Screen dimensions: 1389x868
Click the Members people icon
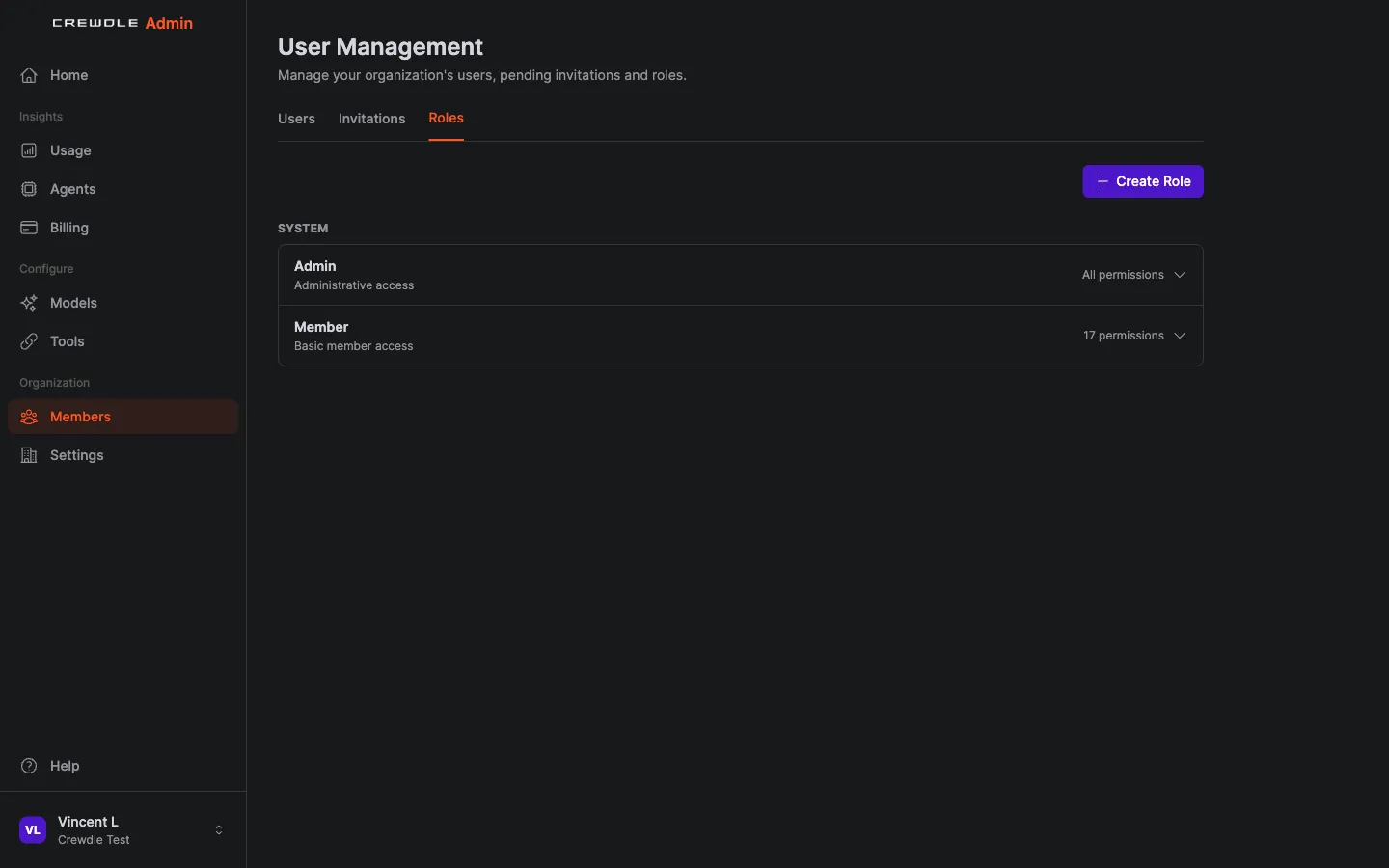[29, 417]
